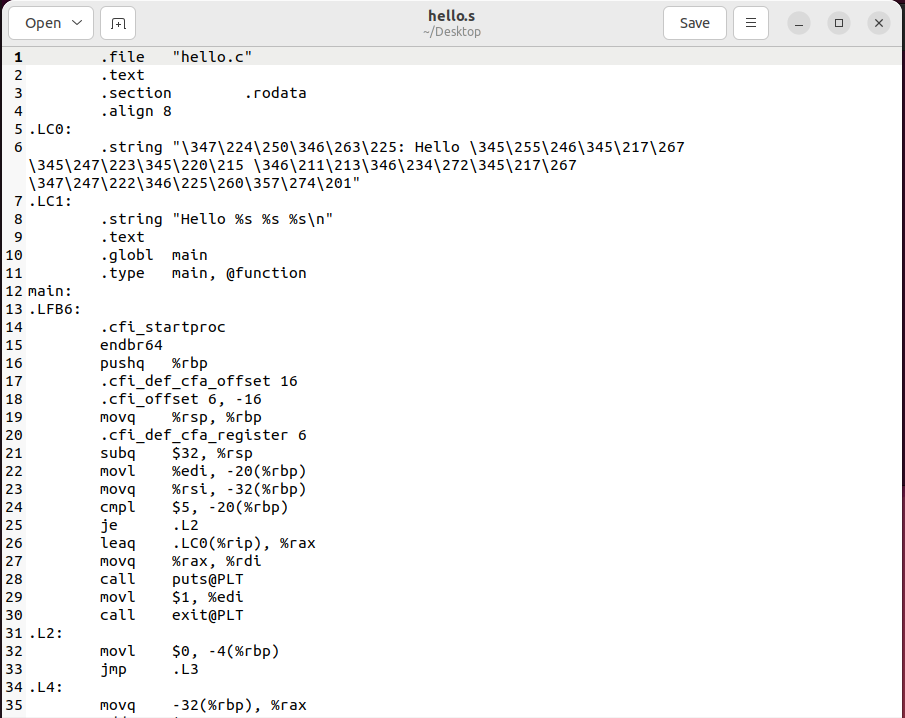Viewport: 905px width, 718px height.
Task: Place cursor on the .cfi_startproc directive
Action: [x=163, y=326]
